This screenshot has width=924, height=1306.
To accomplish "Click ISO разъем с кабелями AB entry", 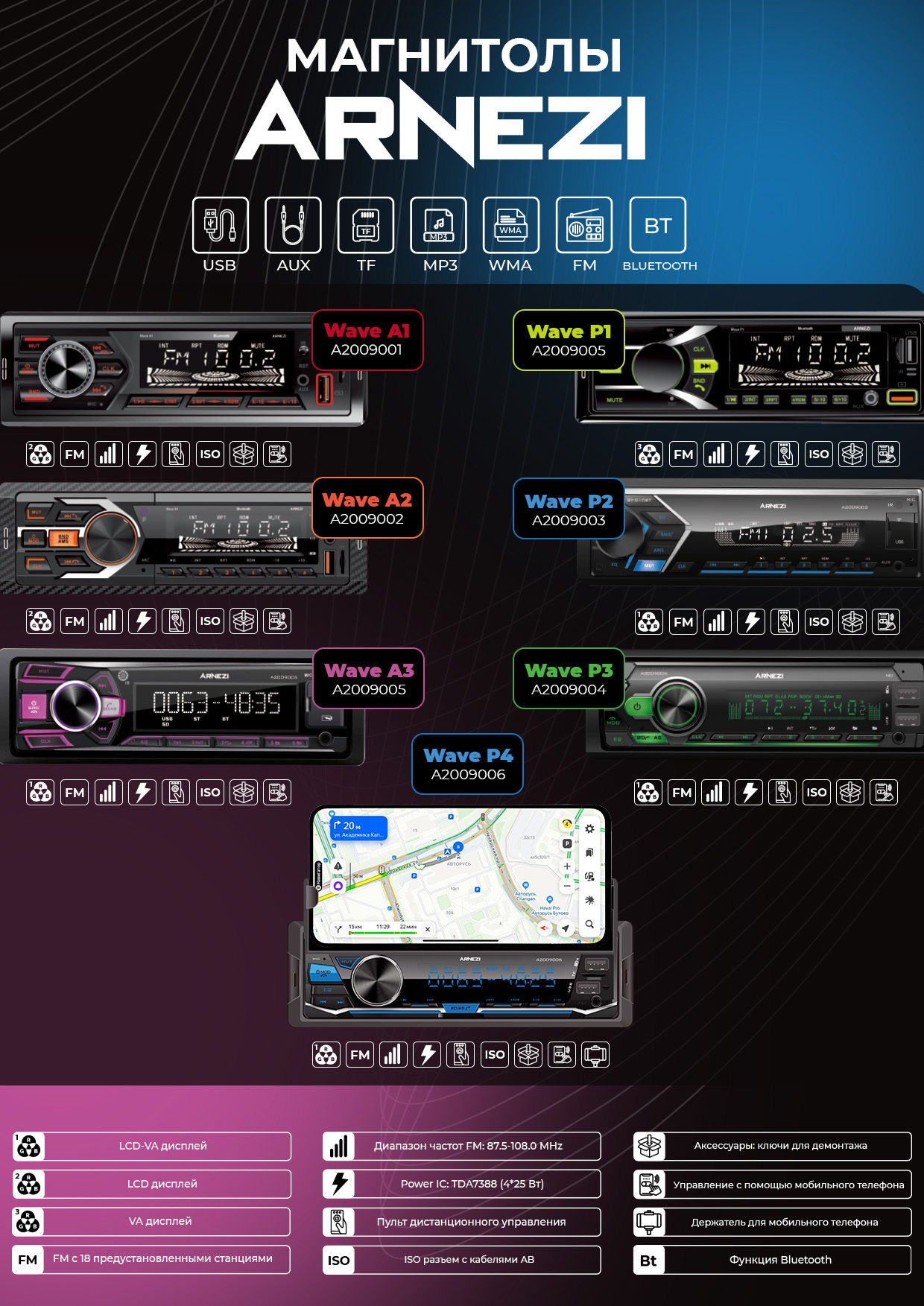I will [x=462, y=1260].
